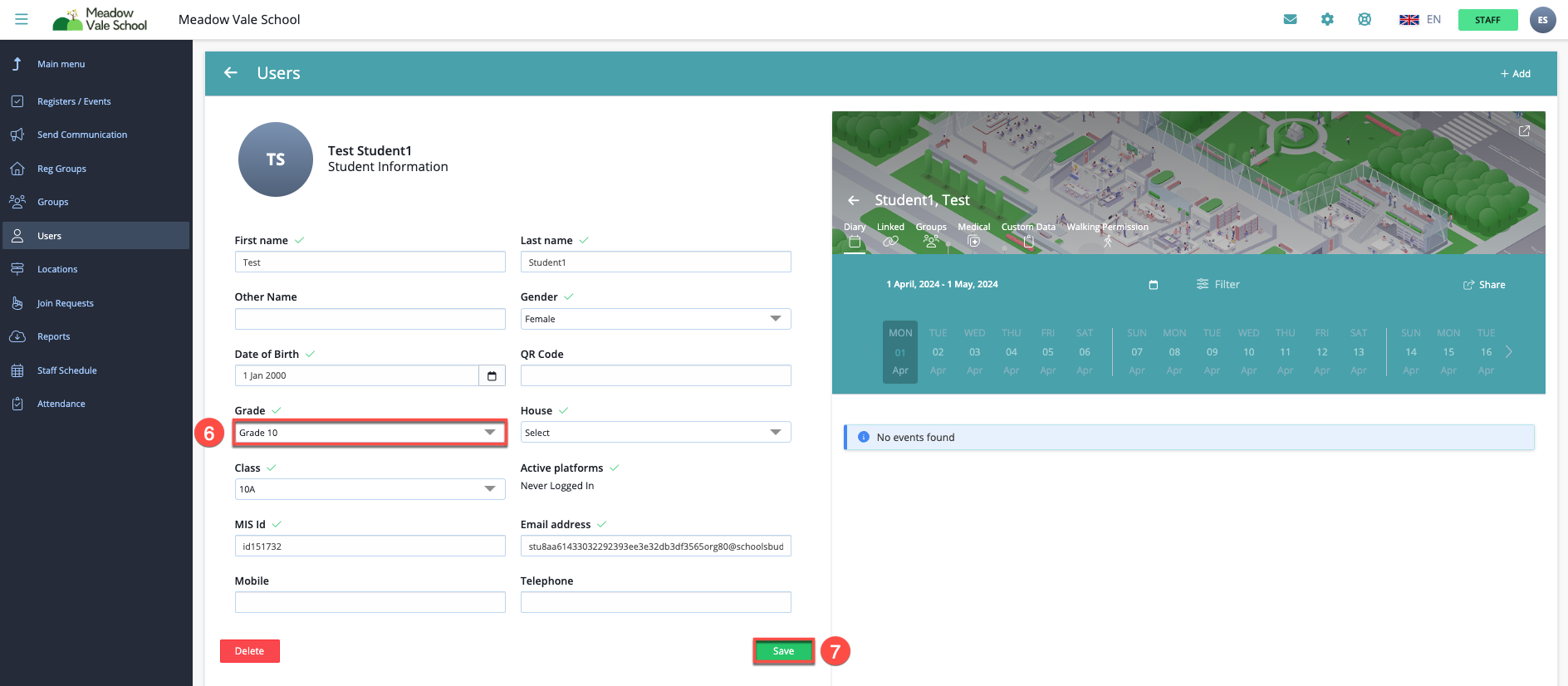Image resolution: width=1568 pixels, height=686 pixels.
Task: Open the Medical tab
Action: tap(973, 234)
